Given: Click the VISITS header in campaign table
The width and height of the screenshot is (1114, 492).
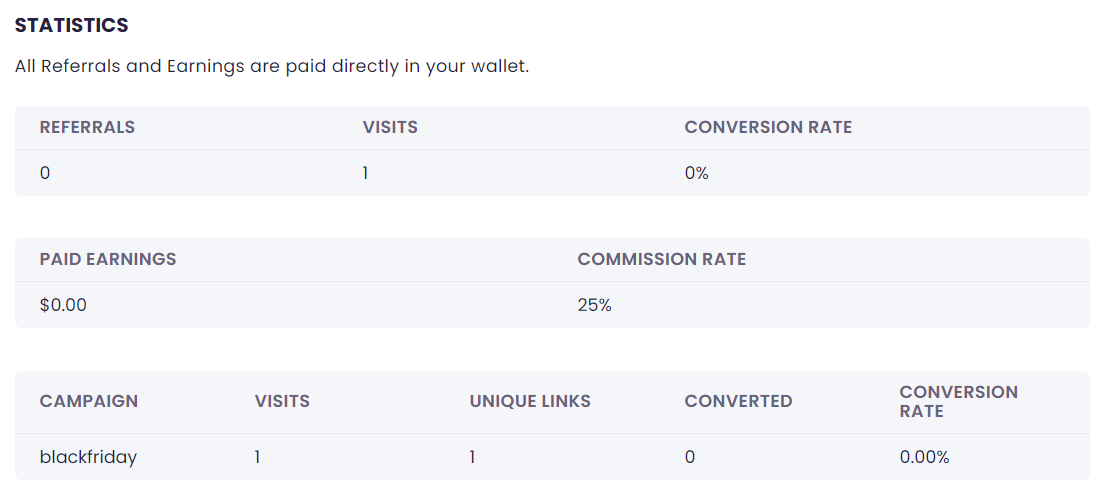Looking at the screenshot, I should tap(282, 401).
